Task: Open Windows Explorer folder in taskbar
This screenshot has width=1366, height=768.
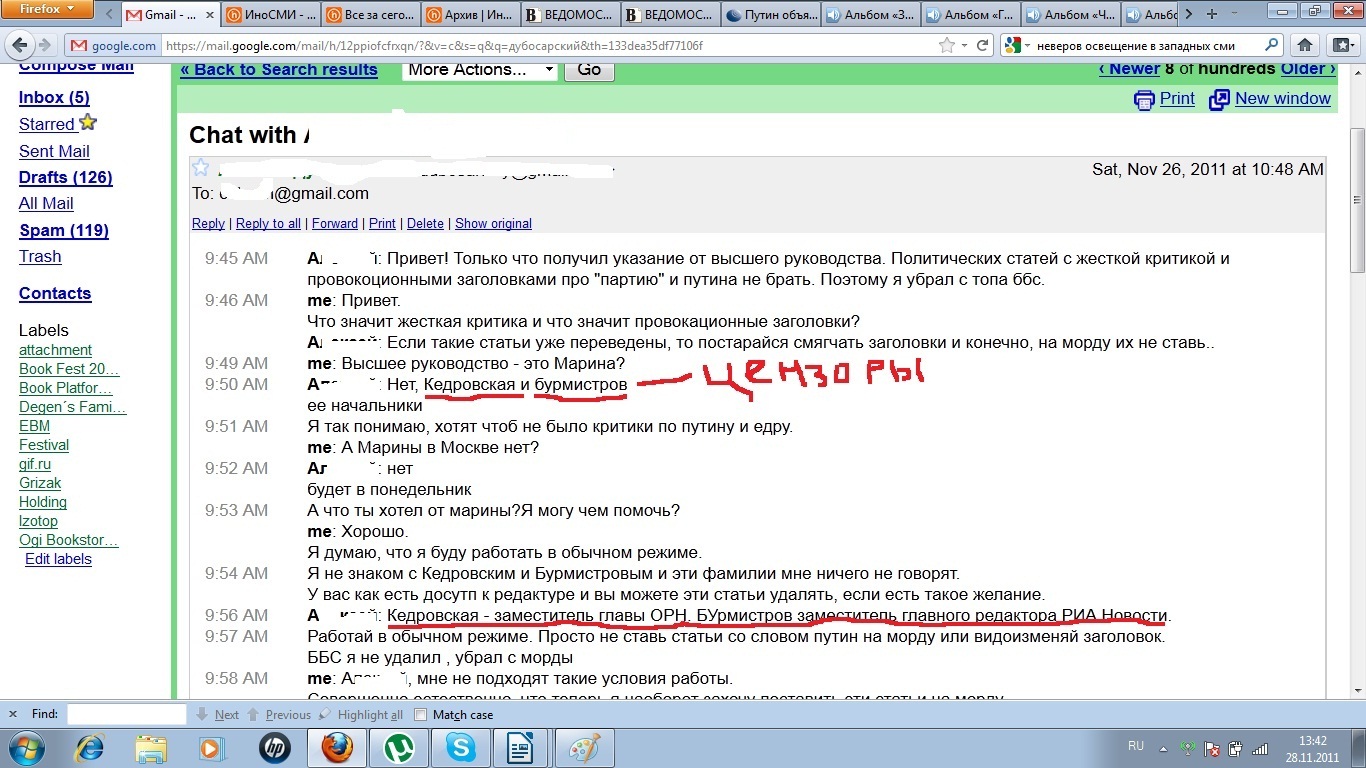Action: pyautogui.click(x=151, y=748)
